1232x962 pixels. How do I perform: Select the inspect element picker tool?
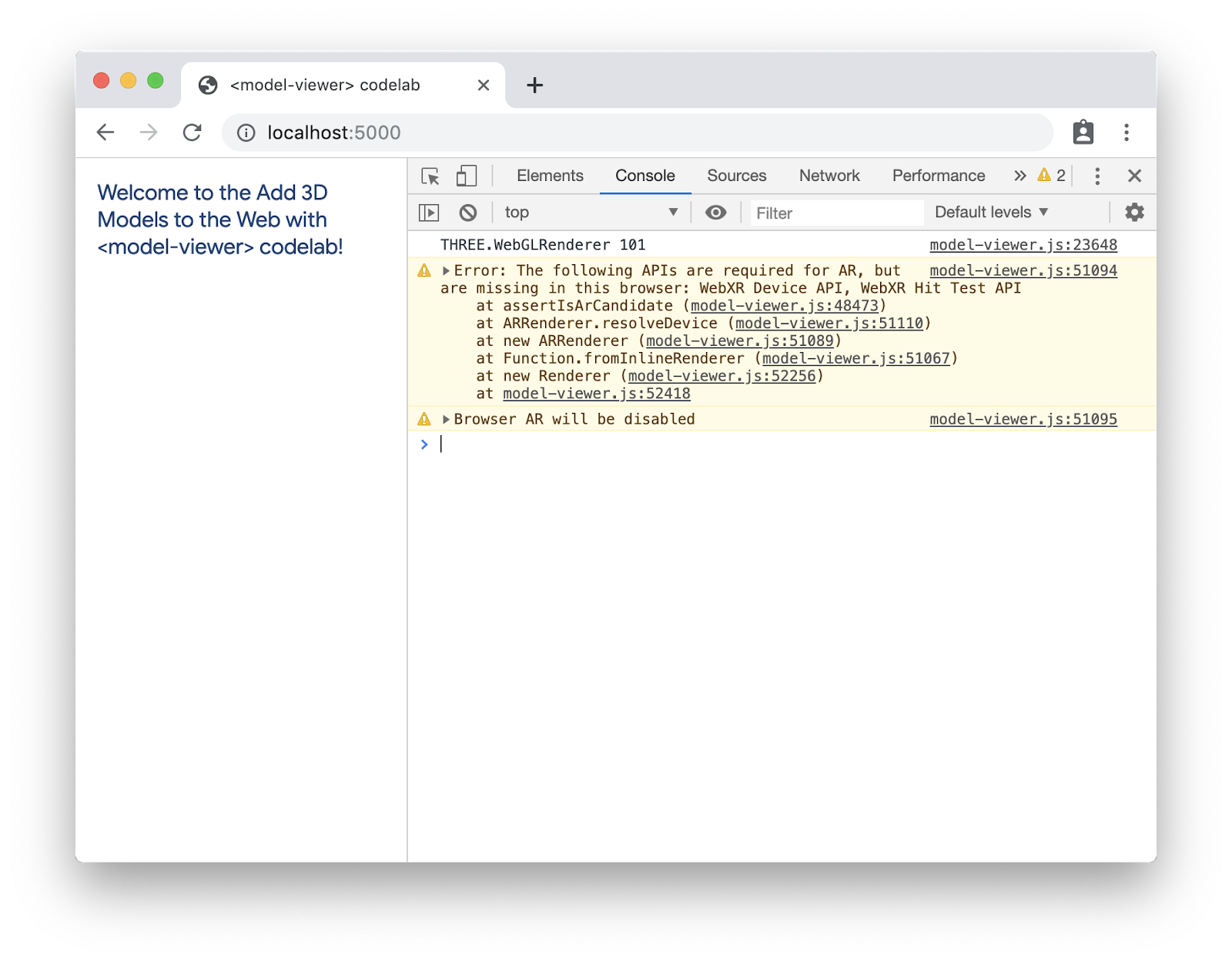click(x=430, y=176)
